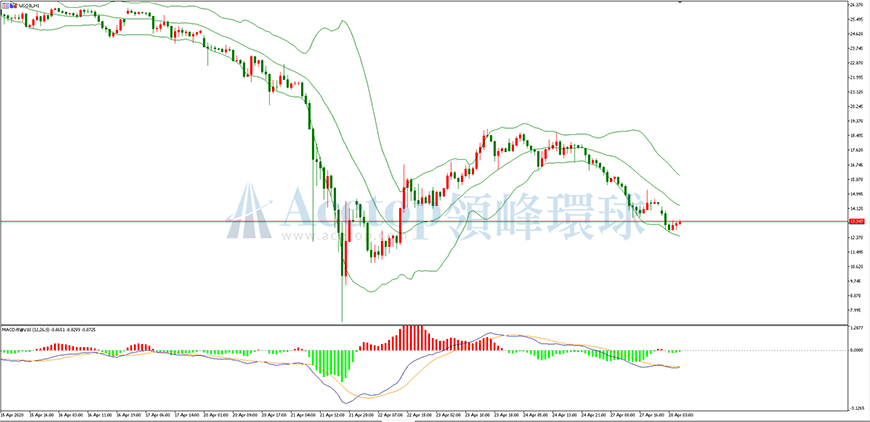Click the 22.870 price scale label
Viewport: 870px width, 422px height.
855,63
